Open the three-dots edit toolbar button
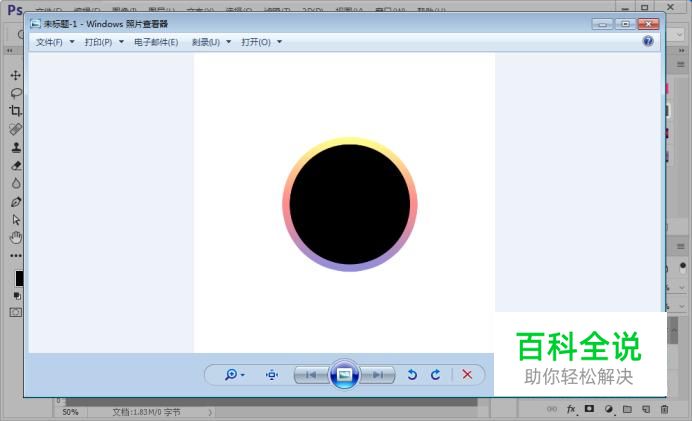 point(16,256)
